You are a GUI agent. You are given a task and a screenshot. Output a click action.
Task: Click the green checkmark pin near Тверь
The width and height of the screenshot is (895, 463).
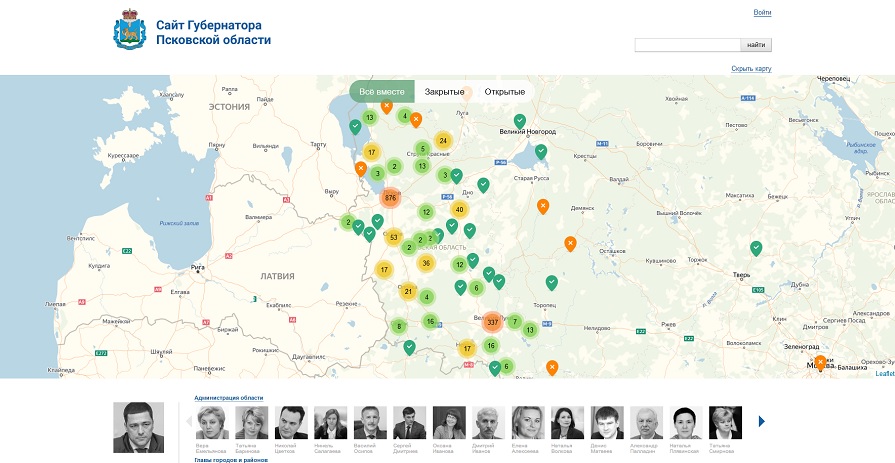[x=756, y=247]
